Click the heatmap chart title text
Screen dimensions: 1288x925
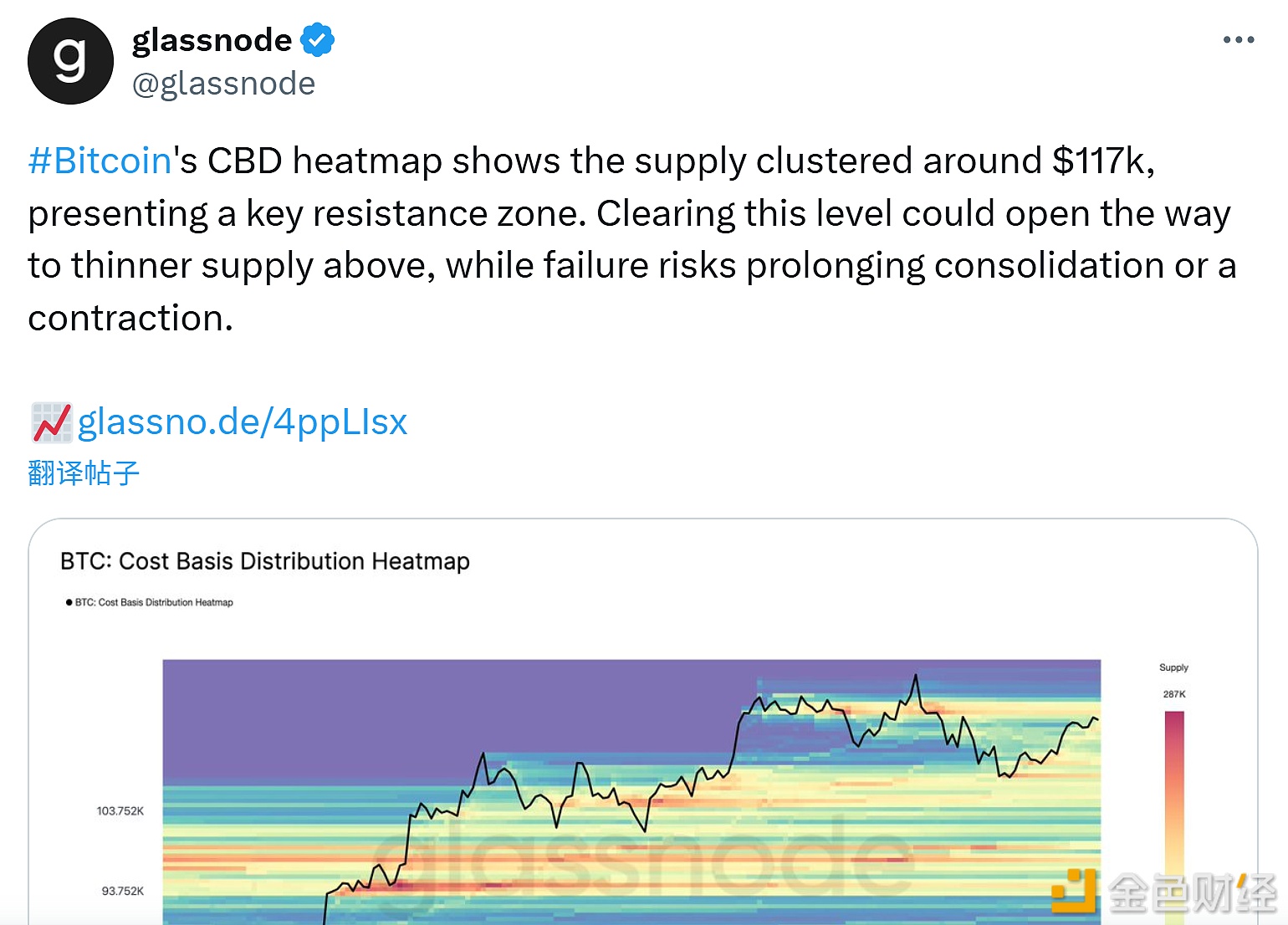[x=264, y=561]
